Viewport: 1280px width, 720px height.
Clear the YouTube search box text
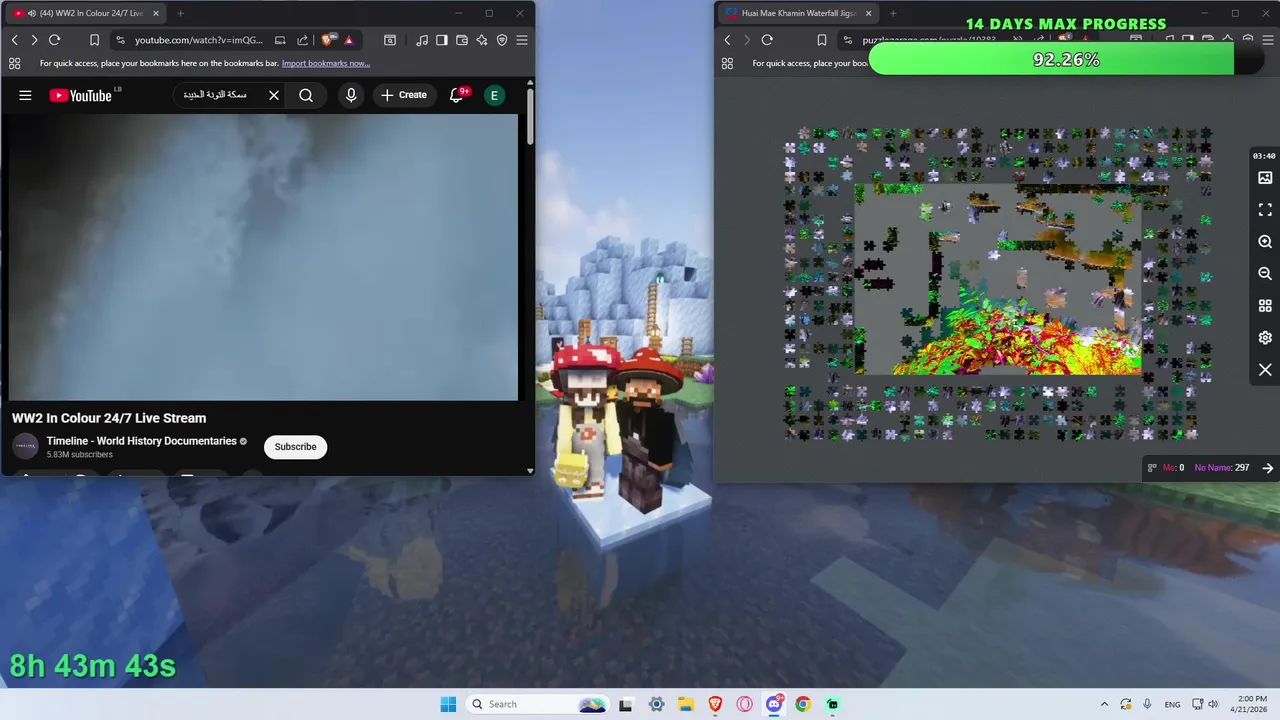pos(274,95)
